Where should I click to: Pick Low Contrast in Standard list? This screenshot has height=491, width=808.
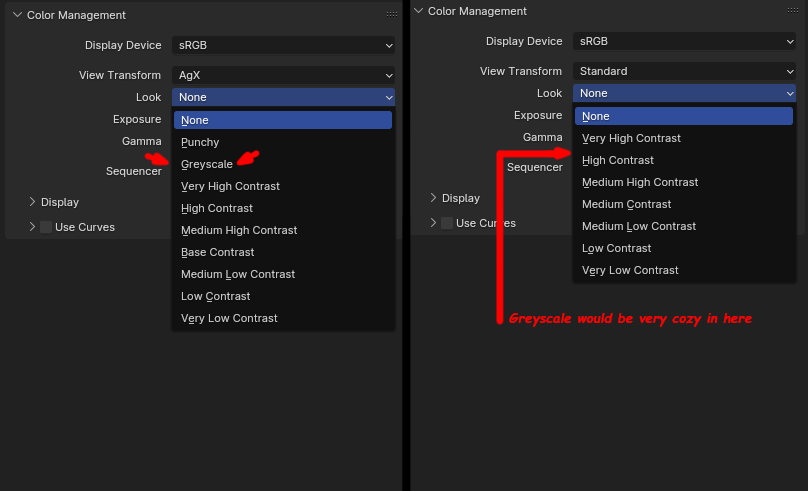point(684,248)
